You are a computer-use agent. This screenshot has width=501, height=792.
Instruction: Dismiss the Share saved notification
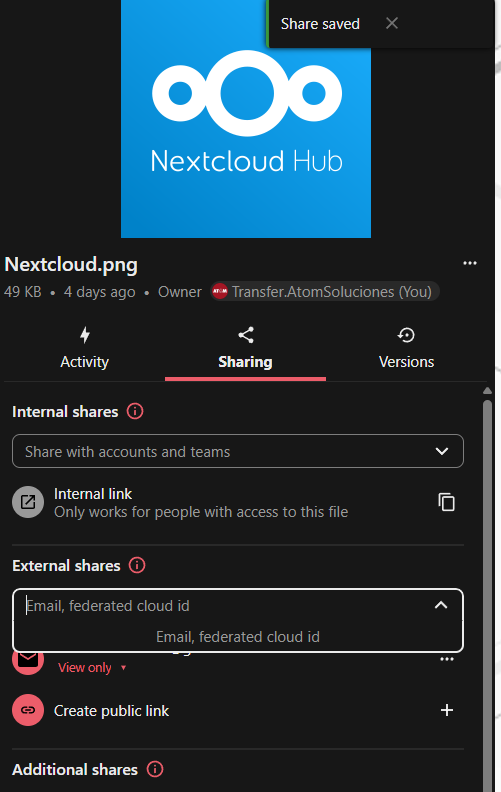(x=392, y=23)
